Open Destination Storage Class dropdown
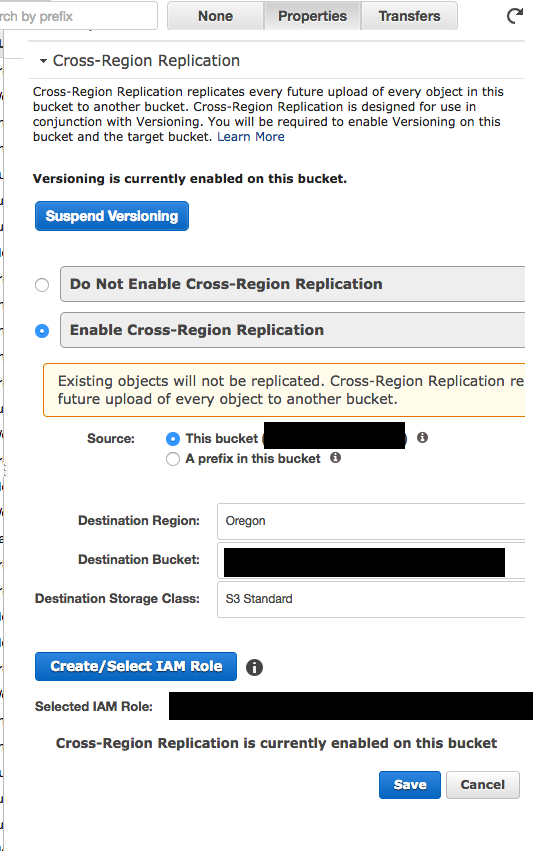This screenshot has width=535, height=851. [371, 599]
